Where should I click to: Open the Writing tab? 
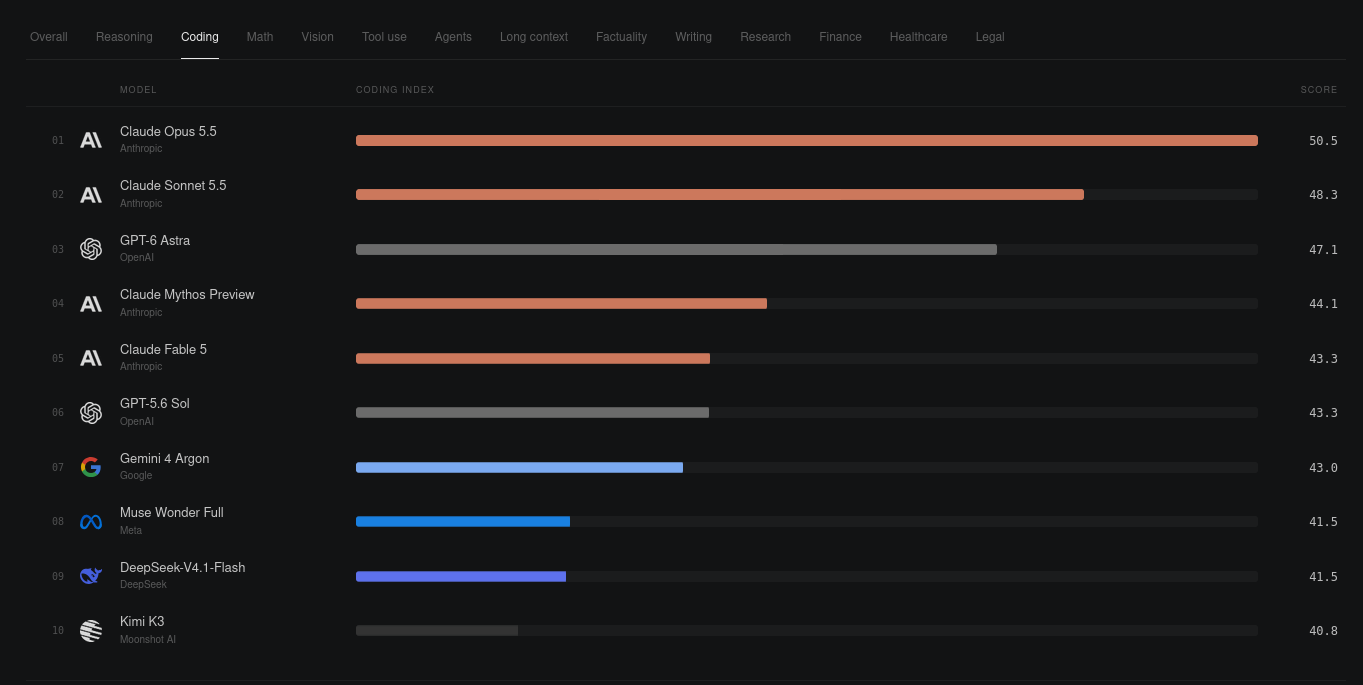[x=693, y=37]
